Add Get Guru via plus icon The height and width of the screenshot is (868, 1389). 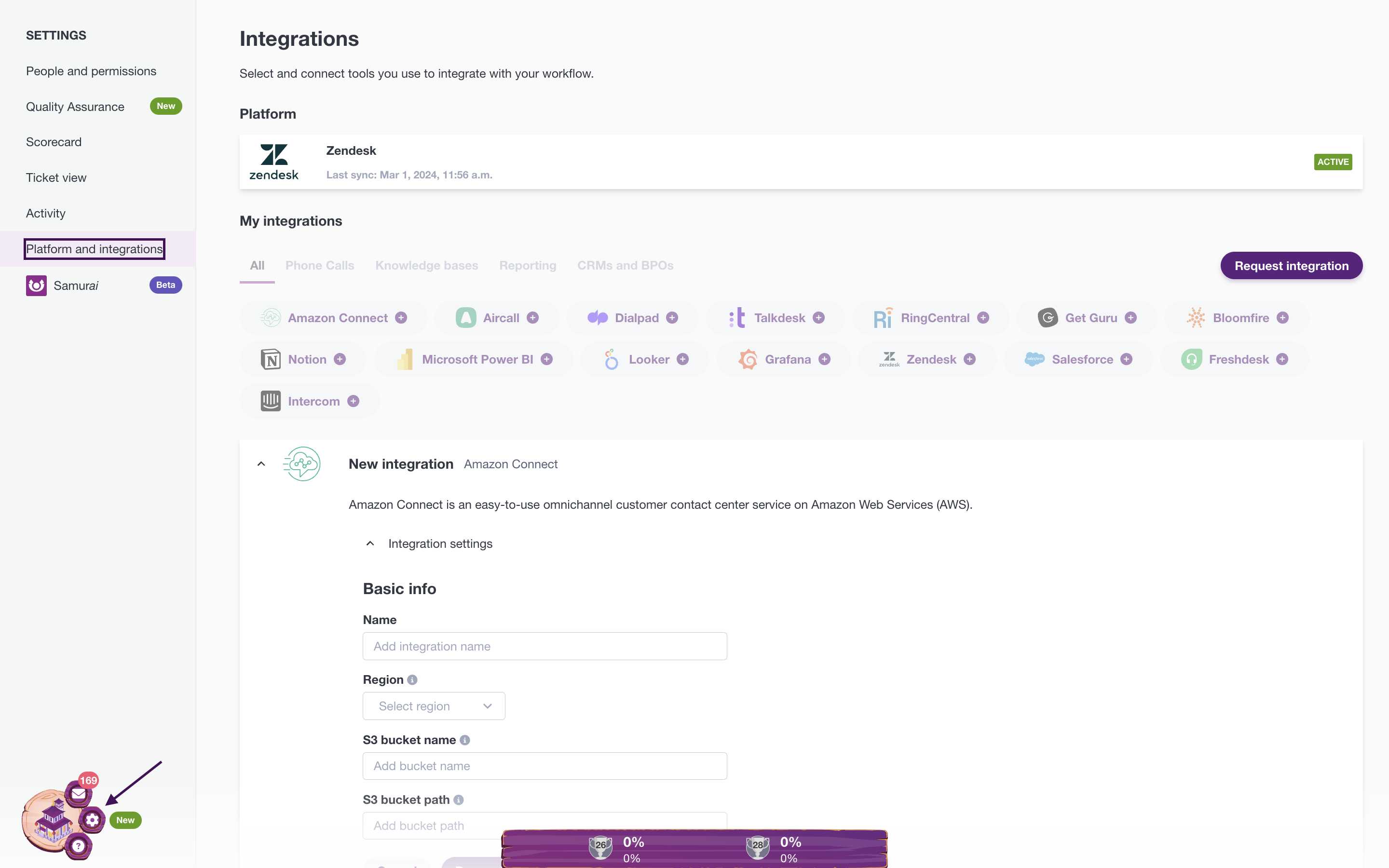point(1130,317)
